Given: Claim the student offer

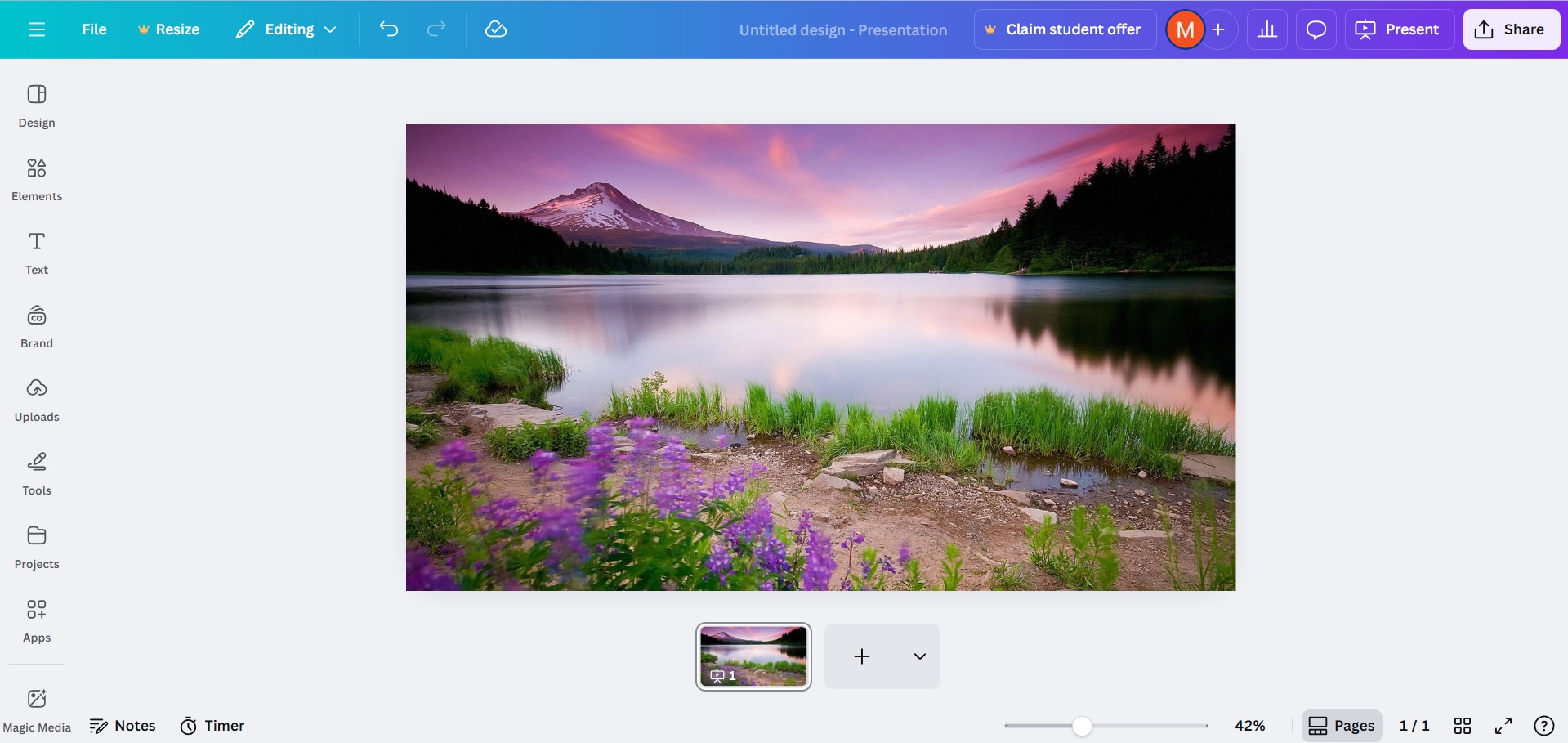Looking at the screenshot, I should coord(1065,29).
